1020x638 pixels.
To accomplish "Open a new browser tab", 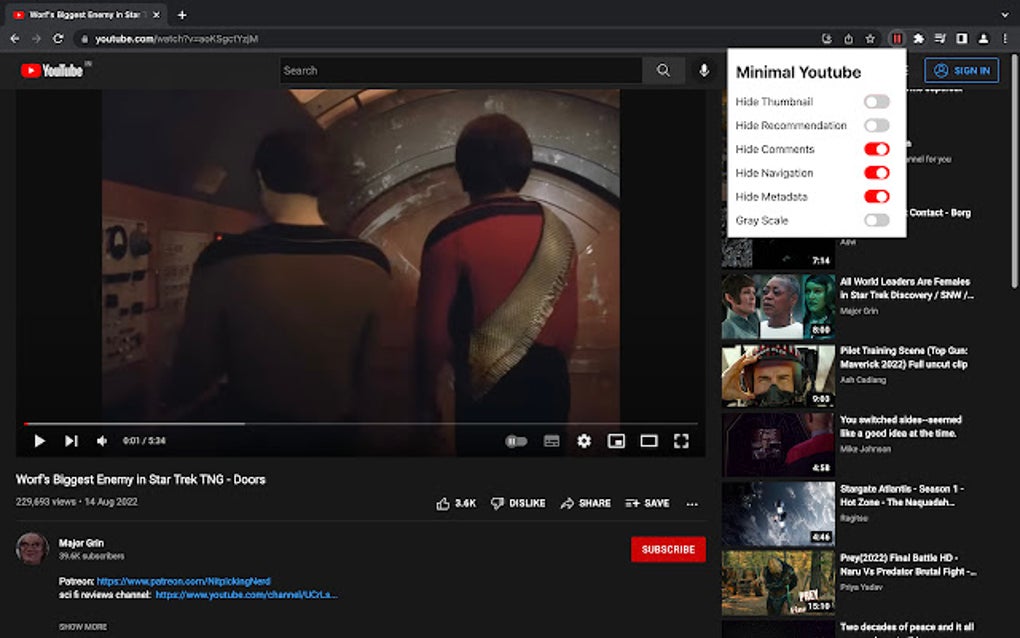I will pos(182,15).
